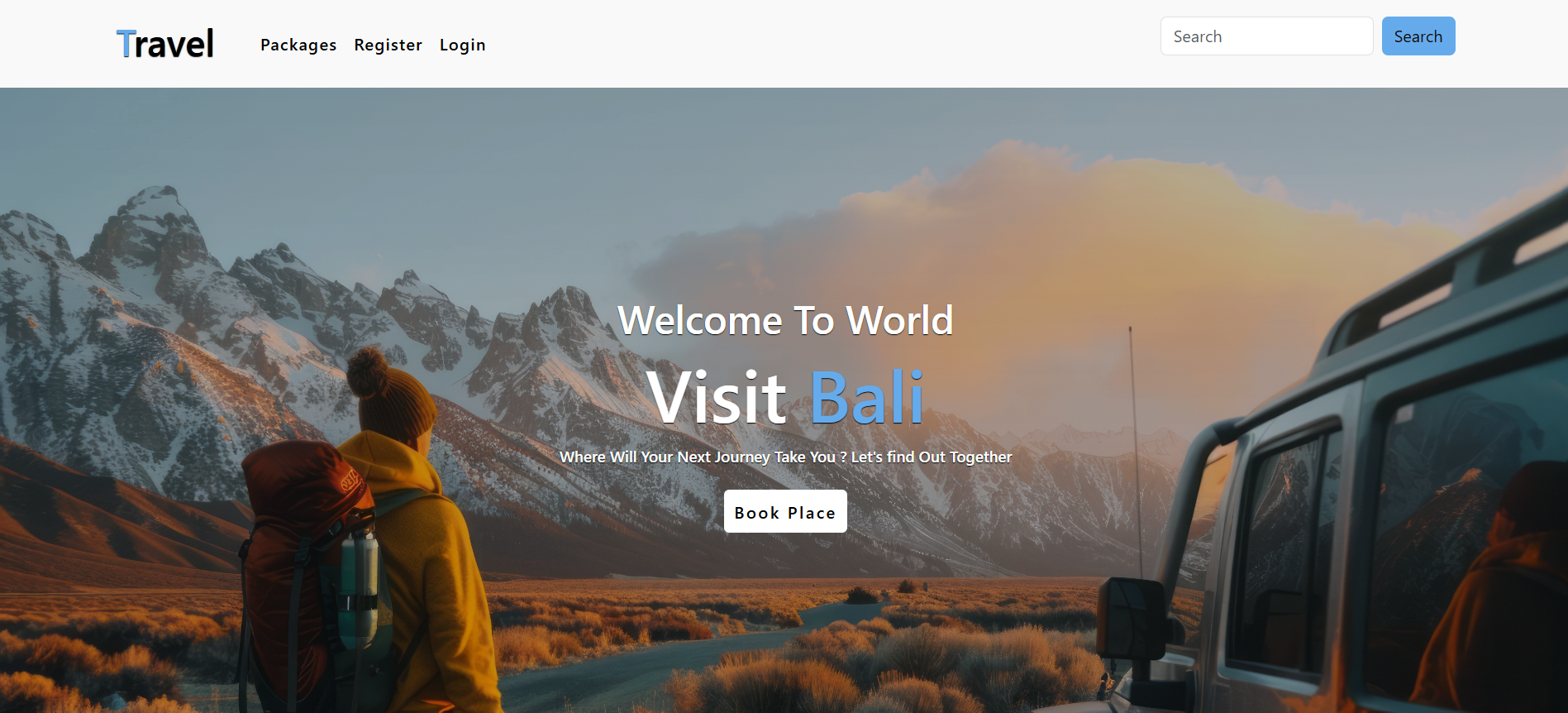
Task: Click the Travel logo
Action: tap(165, 44)
